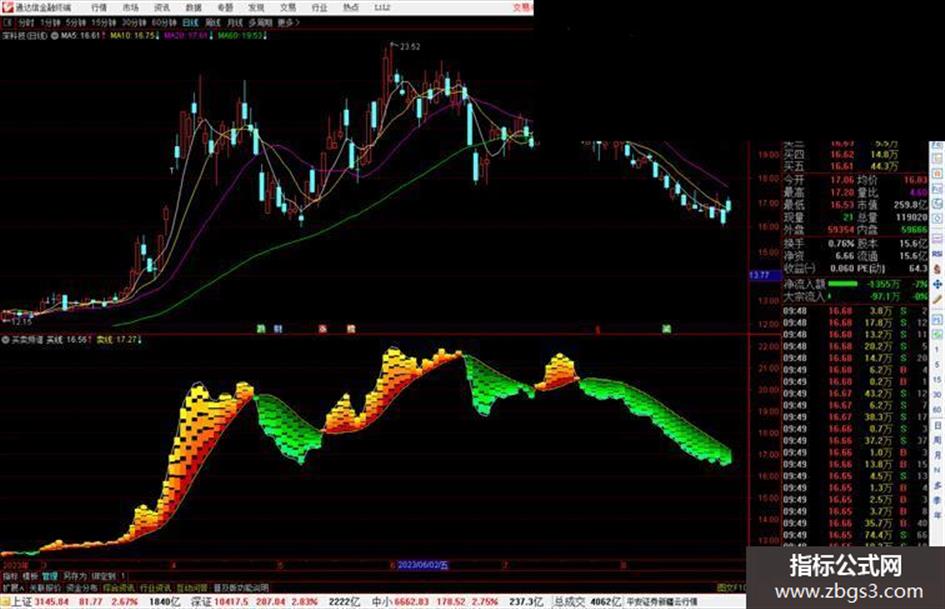Click the 中小 index status entry
The width and height of the screenshot is (945, 609).
click(x=457, y=602)
